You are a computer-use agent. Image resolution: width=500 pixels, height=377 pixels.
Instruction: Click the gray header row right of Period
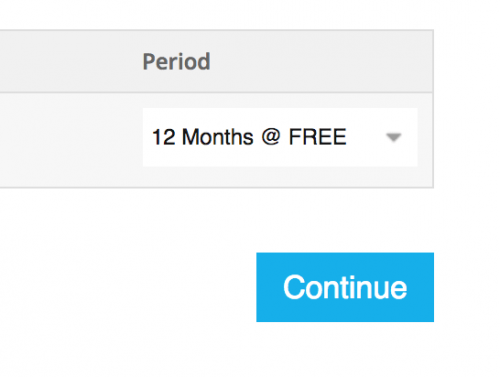point(322,61)
